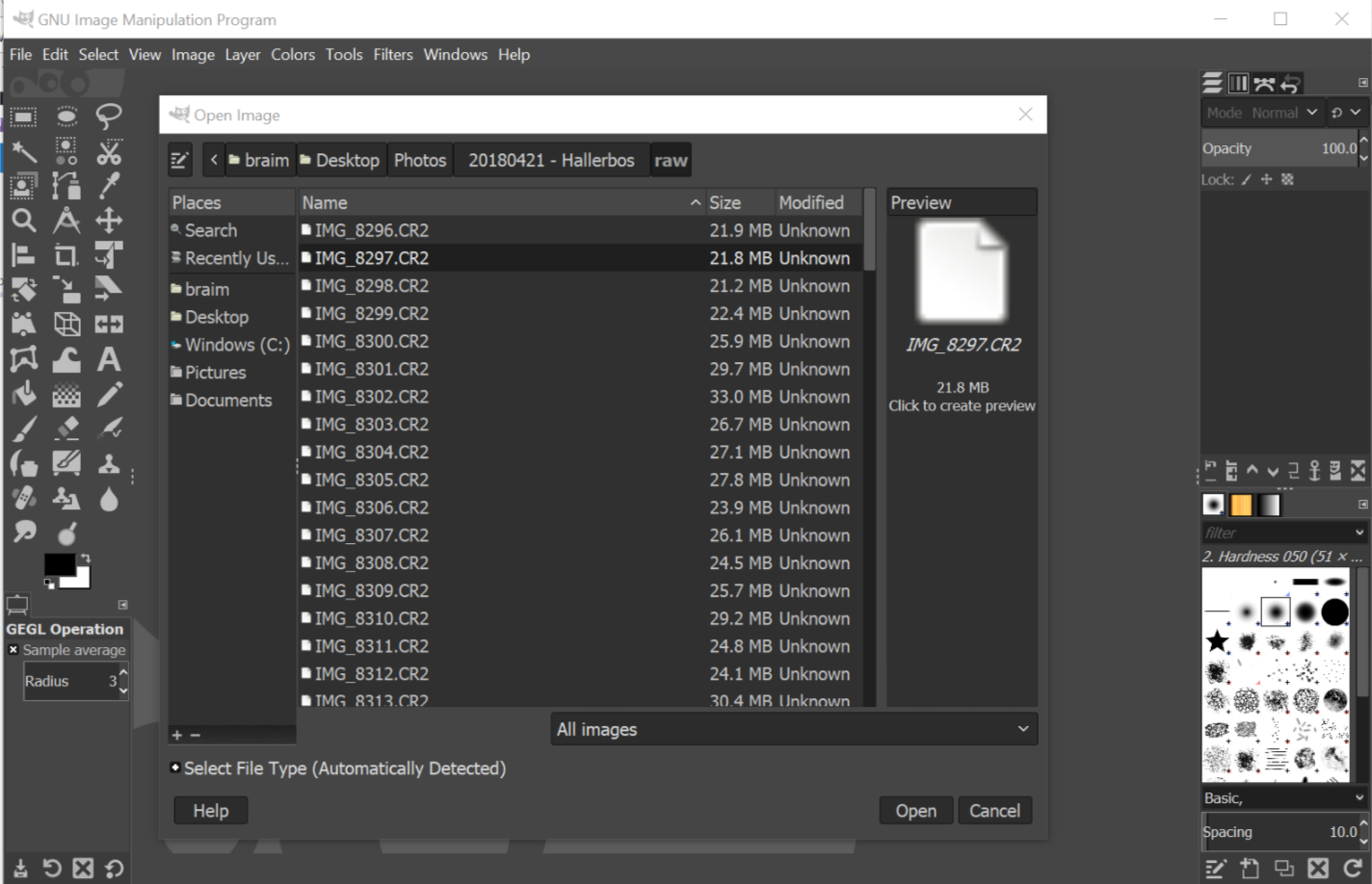Open the Windows menu
1372x884 pixels.
tap(456, 54)
